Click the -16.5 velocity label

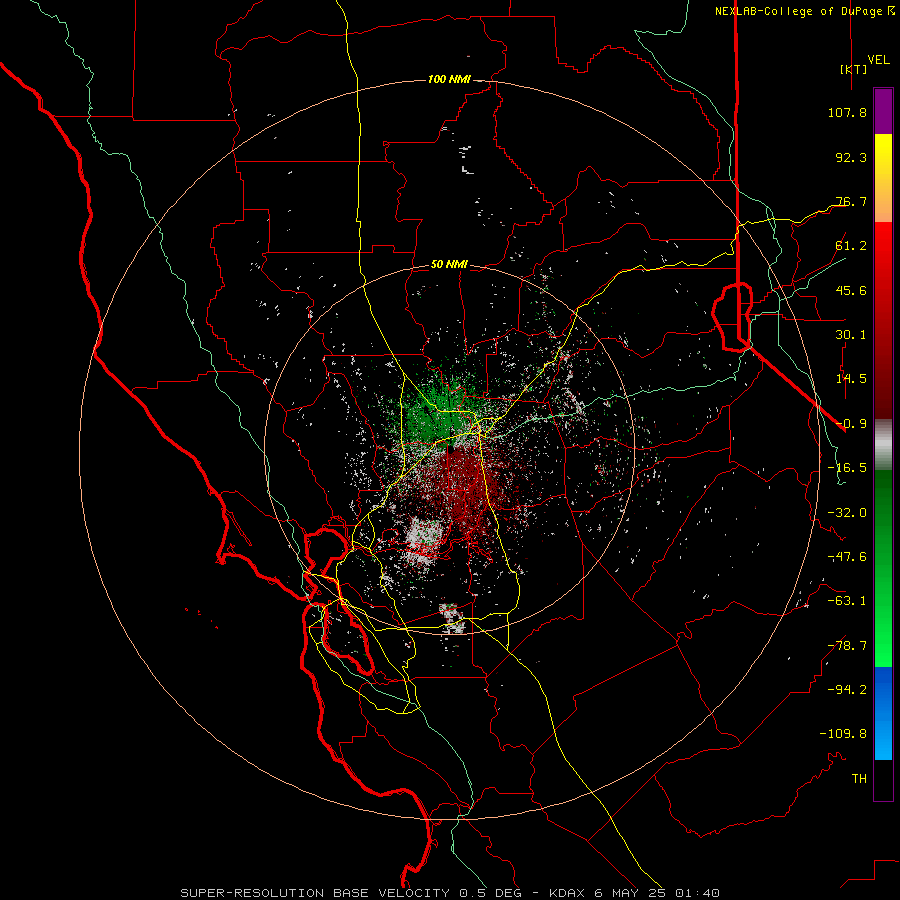tap(847, 468)
